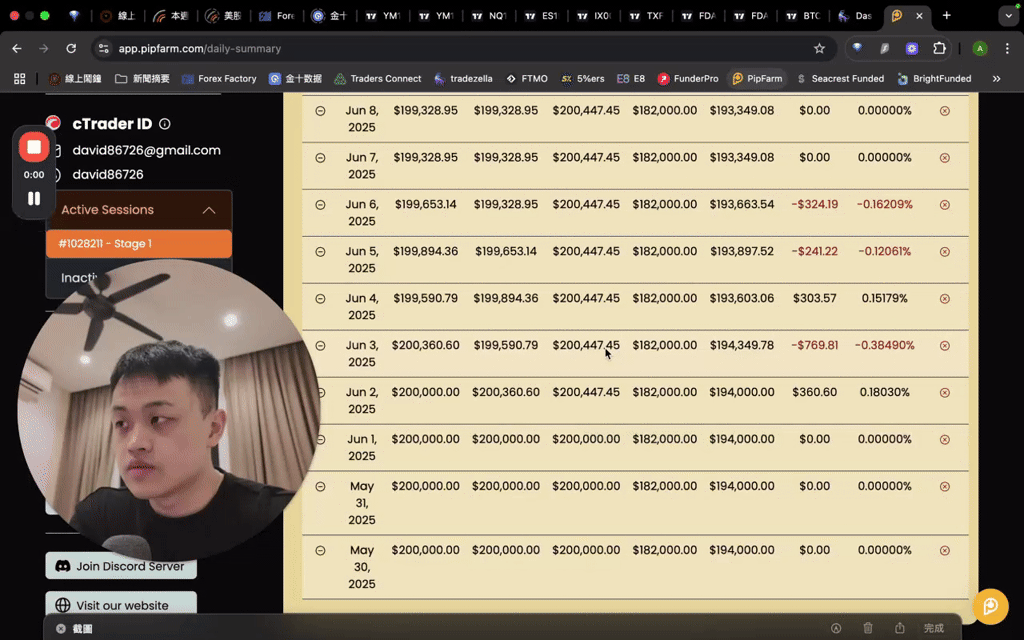Open Forex Factory bookmark

tap(219, 78)
